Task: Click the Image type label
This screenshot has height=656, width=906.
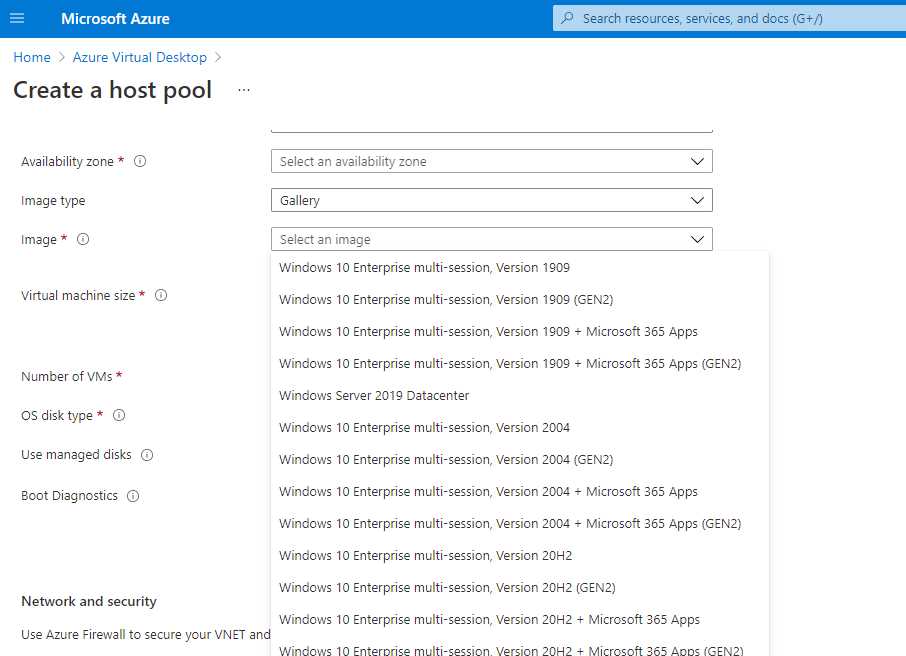Action: [53, 201]
